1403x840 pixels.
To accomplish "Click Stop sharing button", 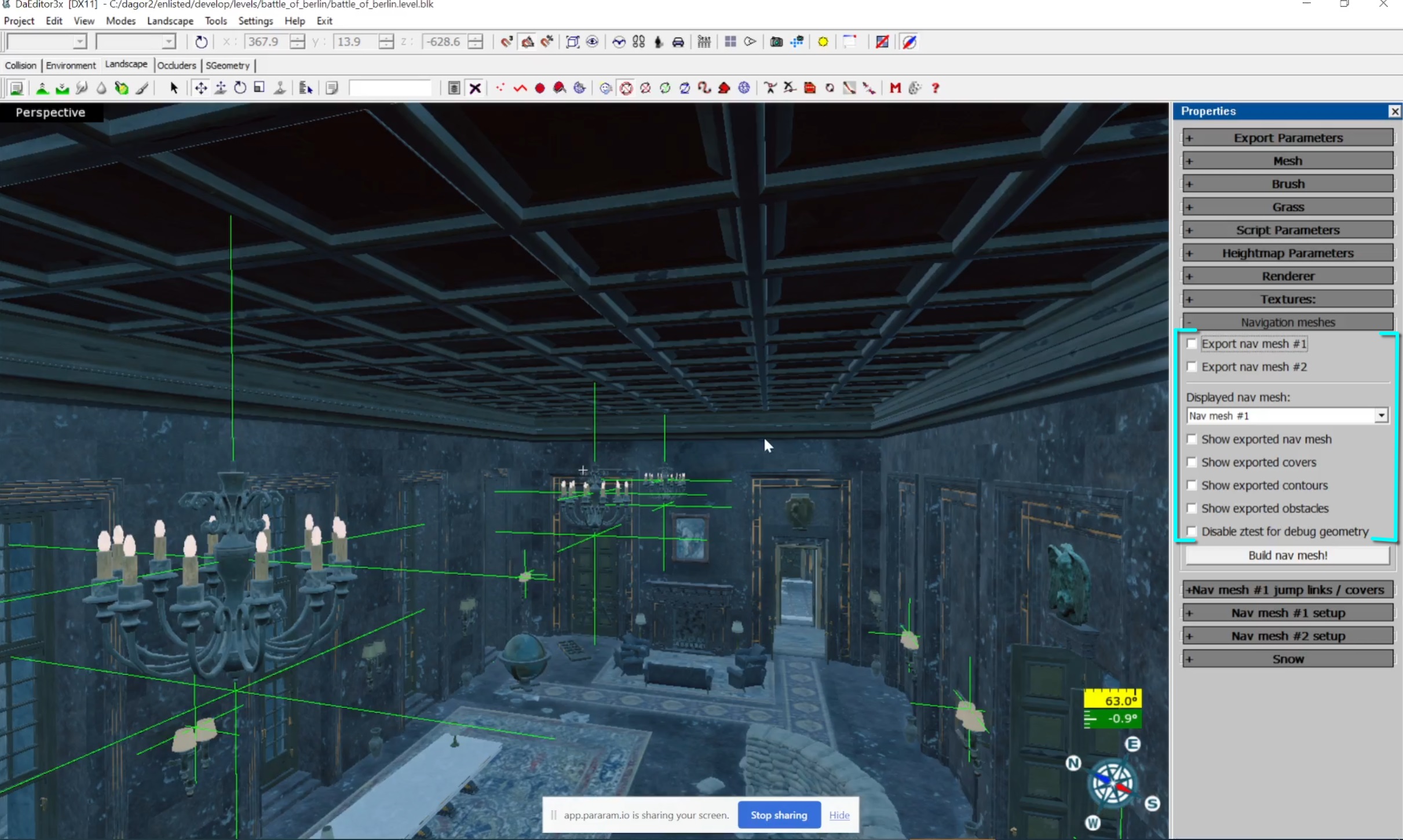I will [x=779, y=815].
